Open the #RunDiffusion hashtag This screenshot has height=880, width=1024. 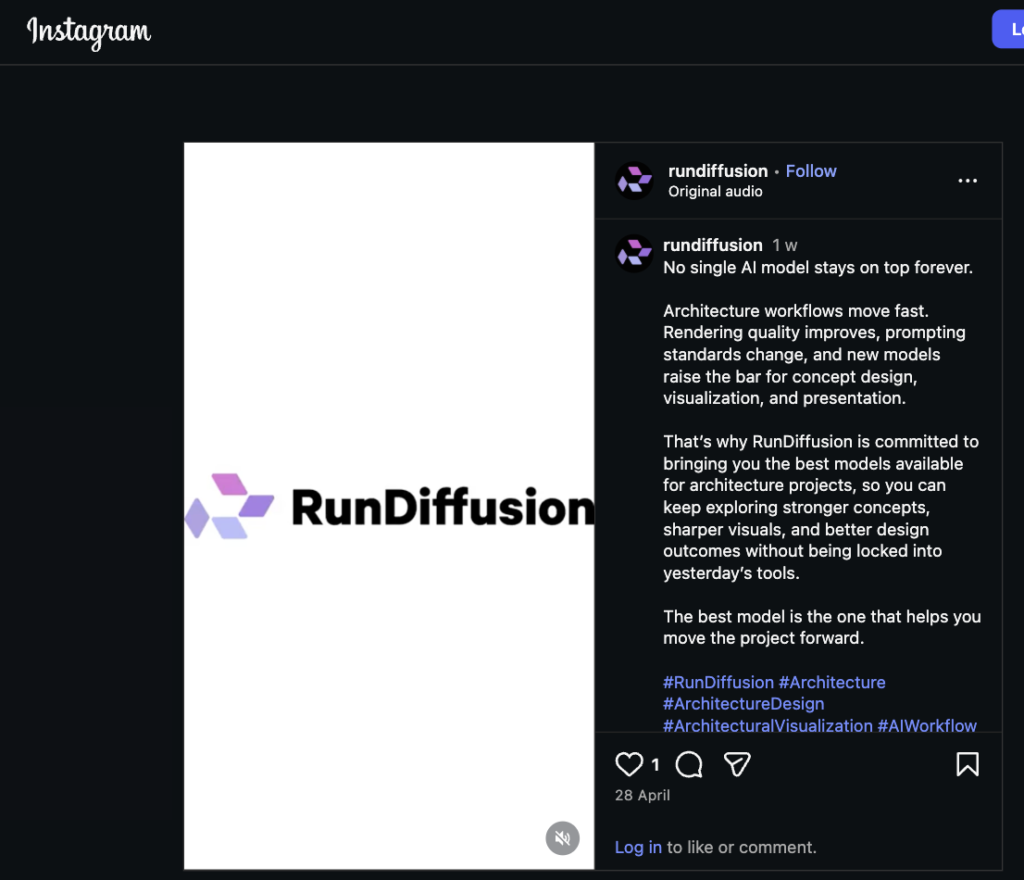click(718, 682)
